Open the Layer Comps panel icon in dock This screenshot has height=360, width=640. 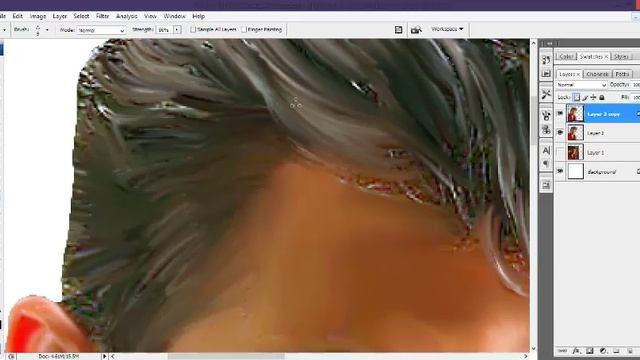[546, 185]
